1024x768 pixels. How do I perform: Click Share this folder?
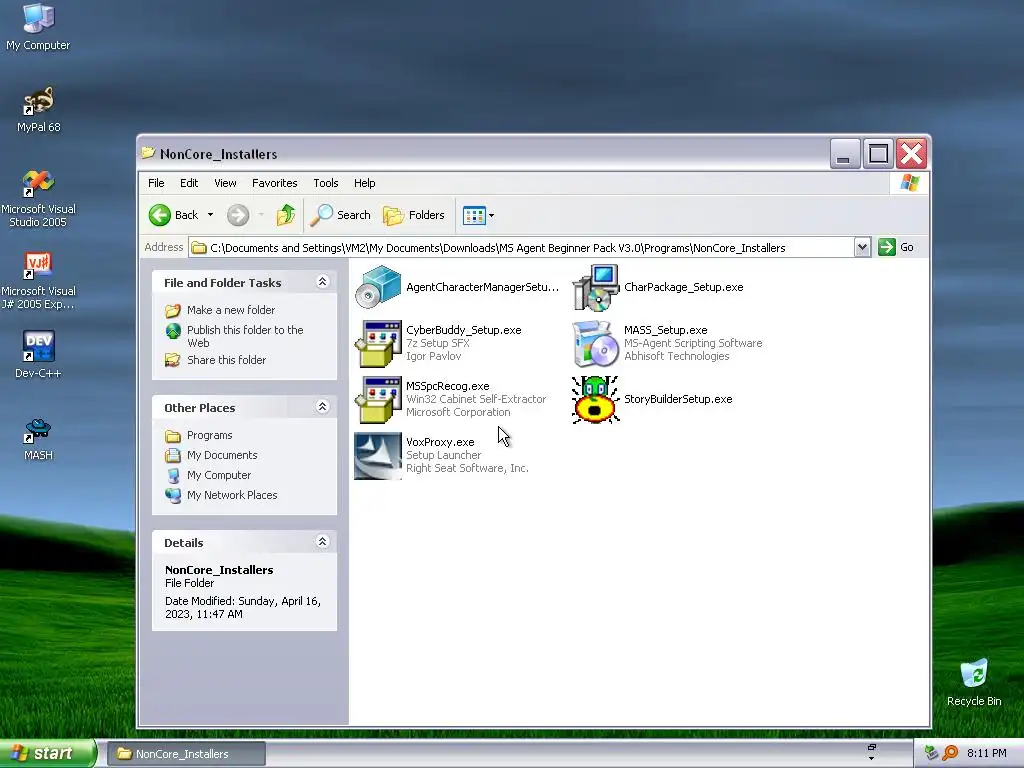pos(226,360)
